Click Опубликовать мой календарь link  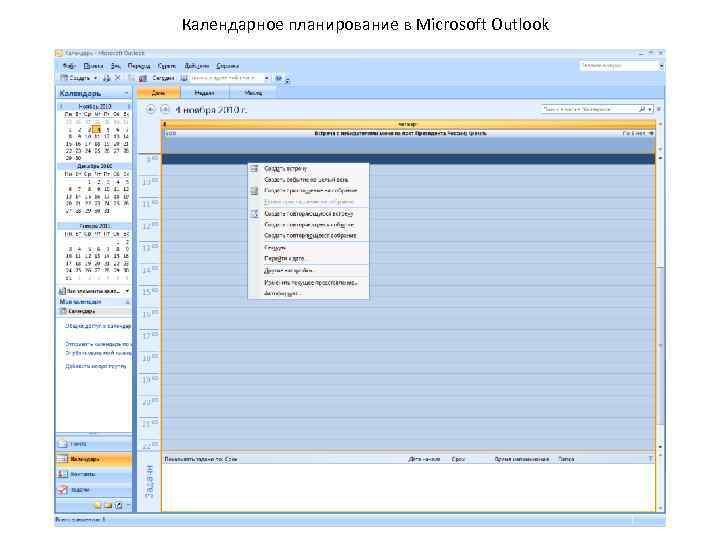click(98, 353)
